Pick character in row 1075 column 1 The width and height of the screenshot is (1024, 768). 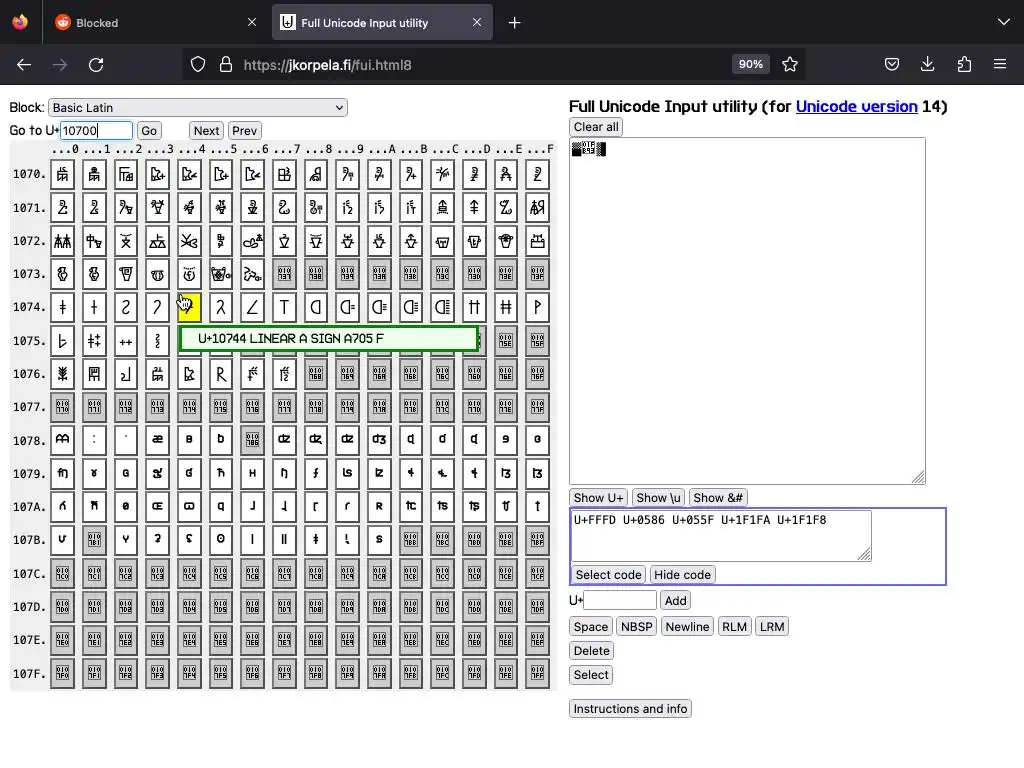click(x=94, y=341)
